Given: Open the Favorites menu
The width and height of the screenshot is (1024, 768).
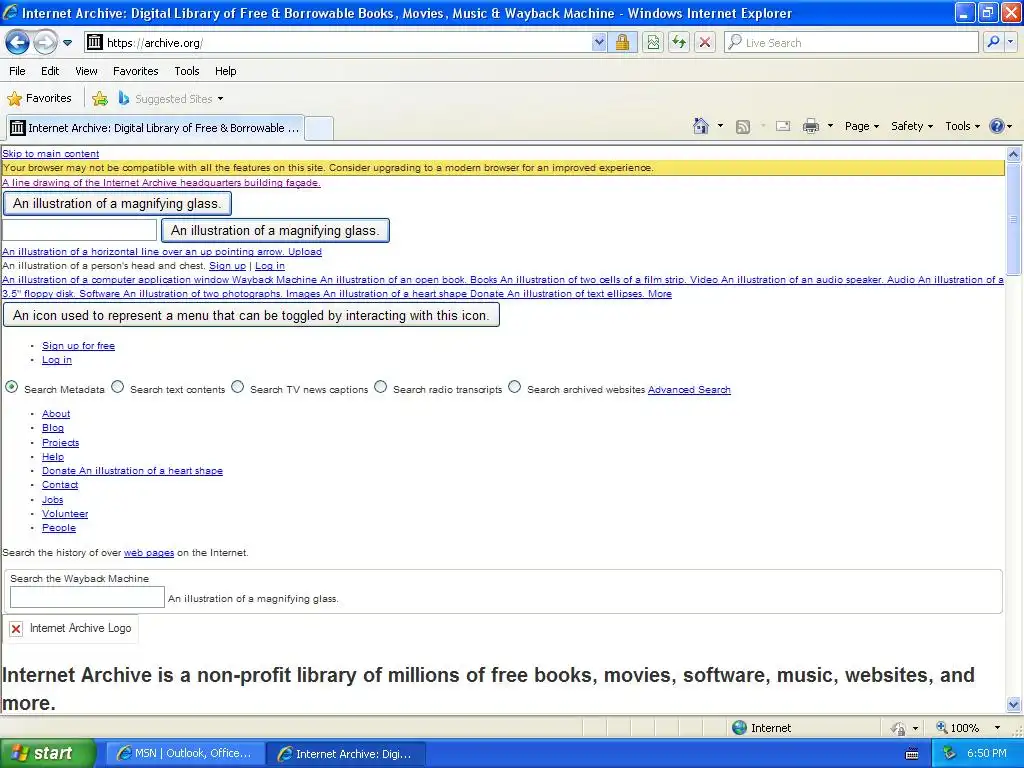Looking at the screenshot, I should pyautogui.click(x=135, y=71).
